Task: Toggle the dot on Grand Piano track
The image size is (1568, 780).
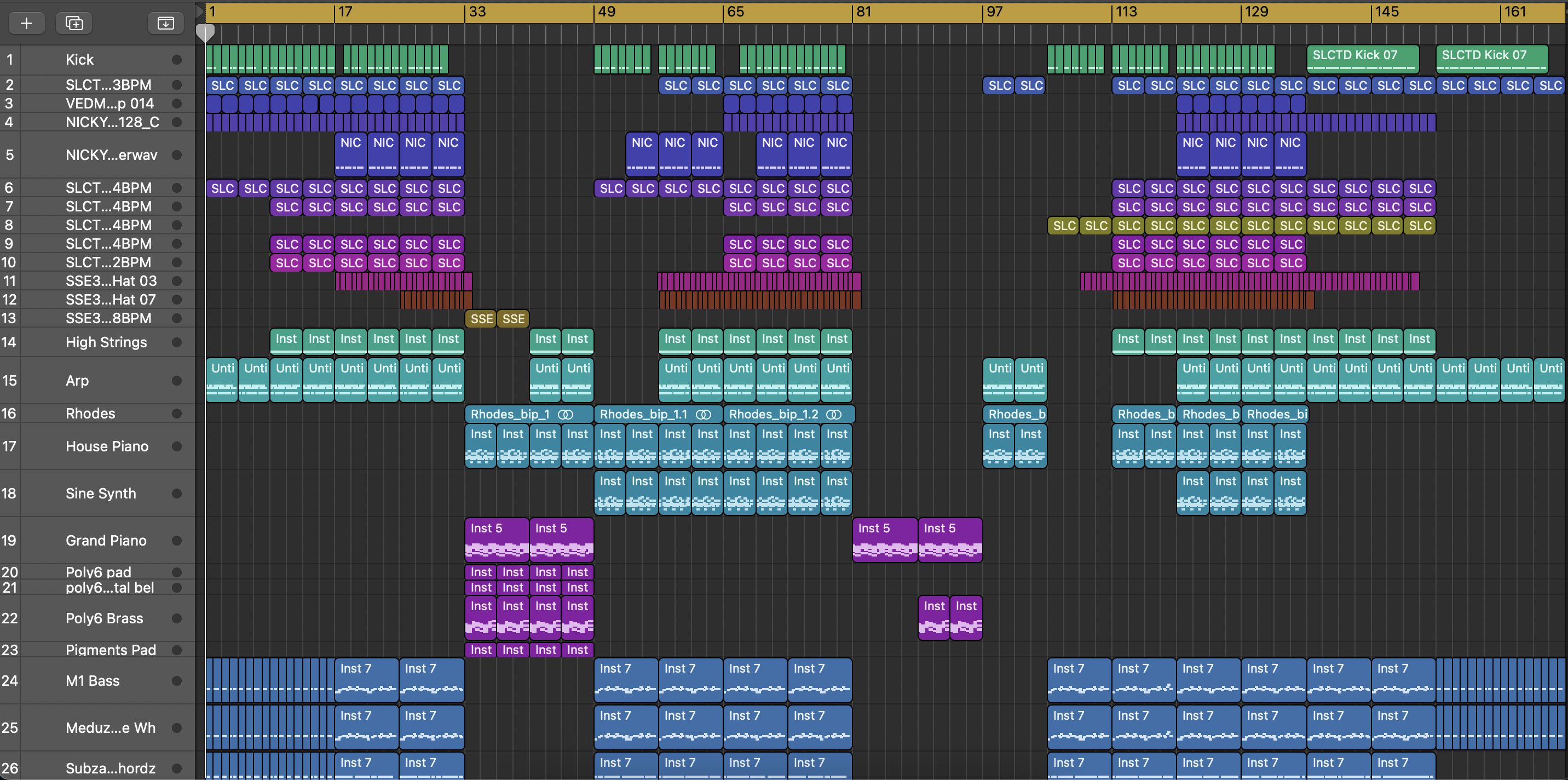Action: [176, 541]
